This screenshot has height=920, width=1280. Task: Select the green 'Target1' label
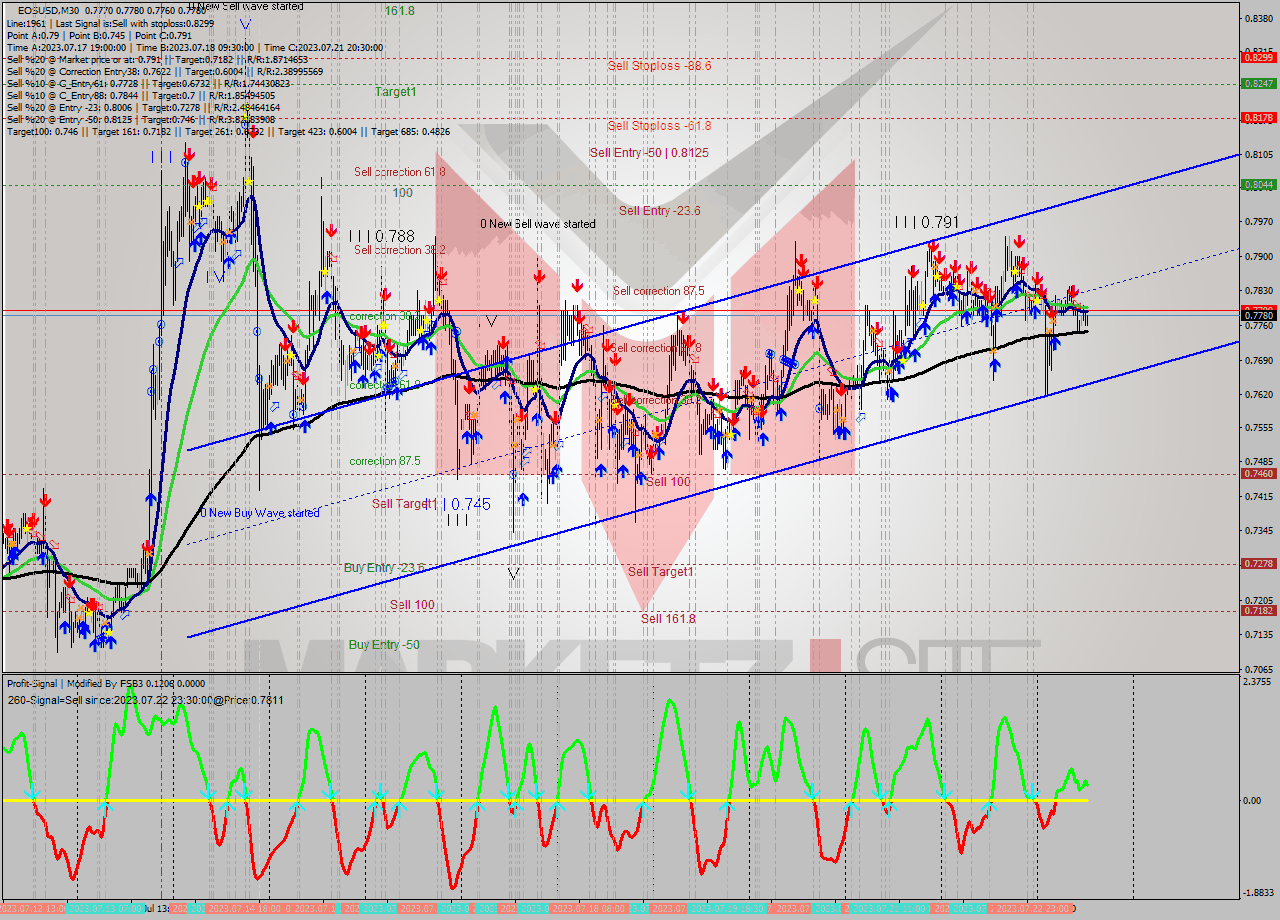(x=396, y=91)
